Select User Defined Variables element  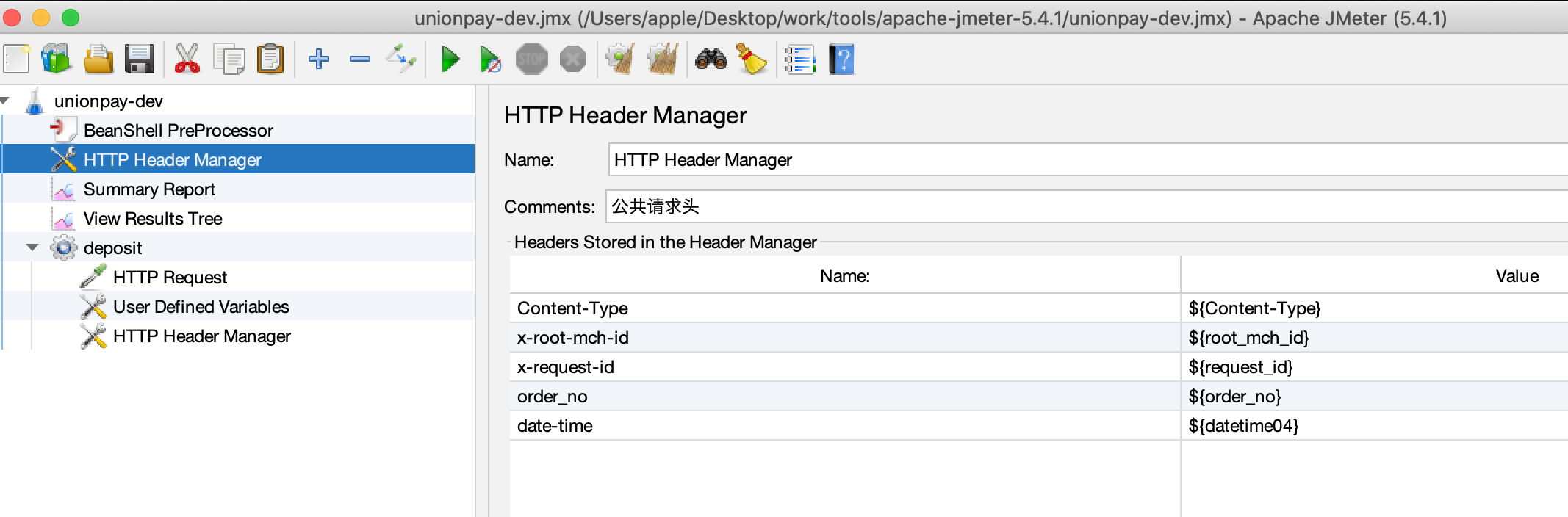[201, 307]
